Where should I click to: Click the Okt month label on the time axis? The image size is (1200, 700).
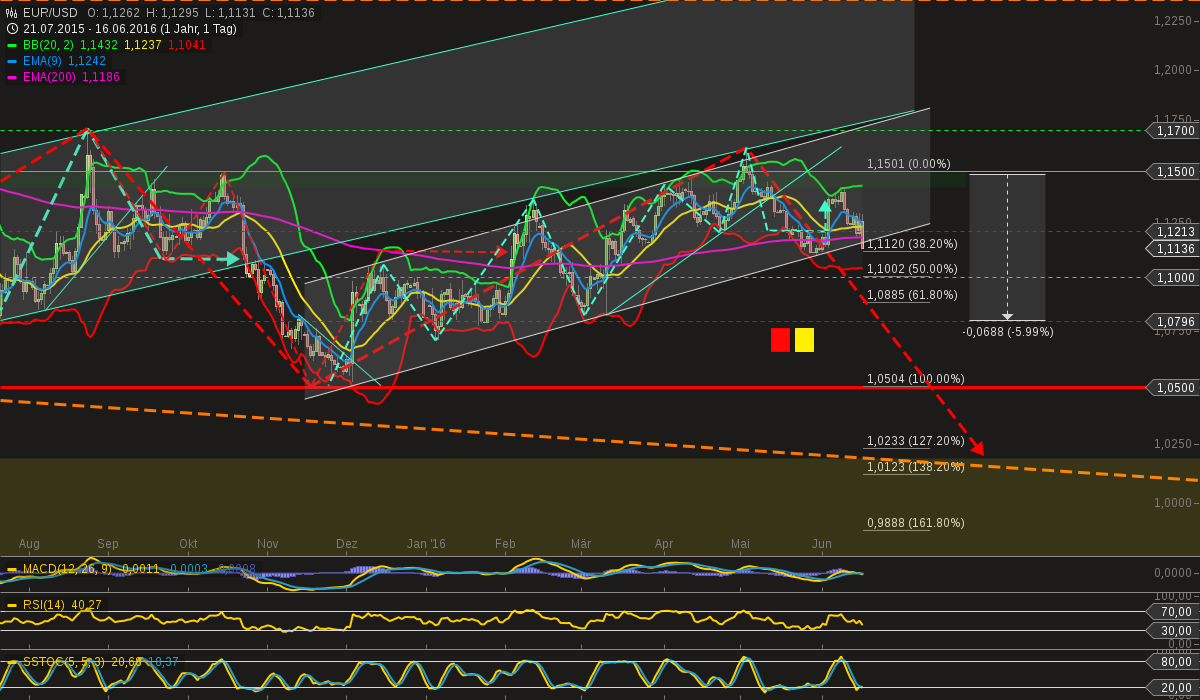[188, 544]
